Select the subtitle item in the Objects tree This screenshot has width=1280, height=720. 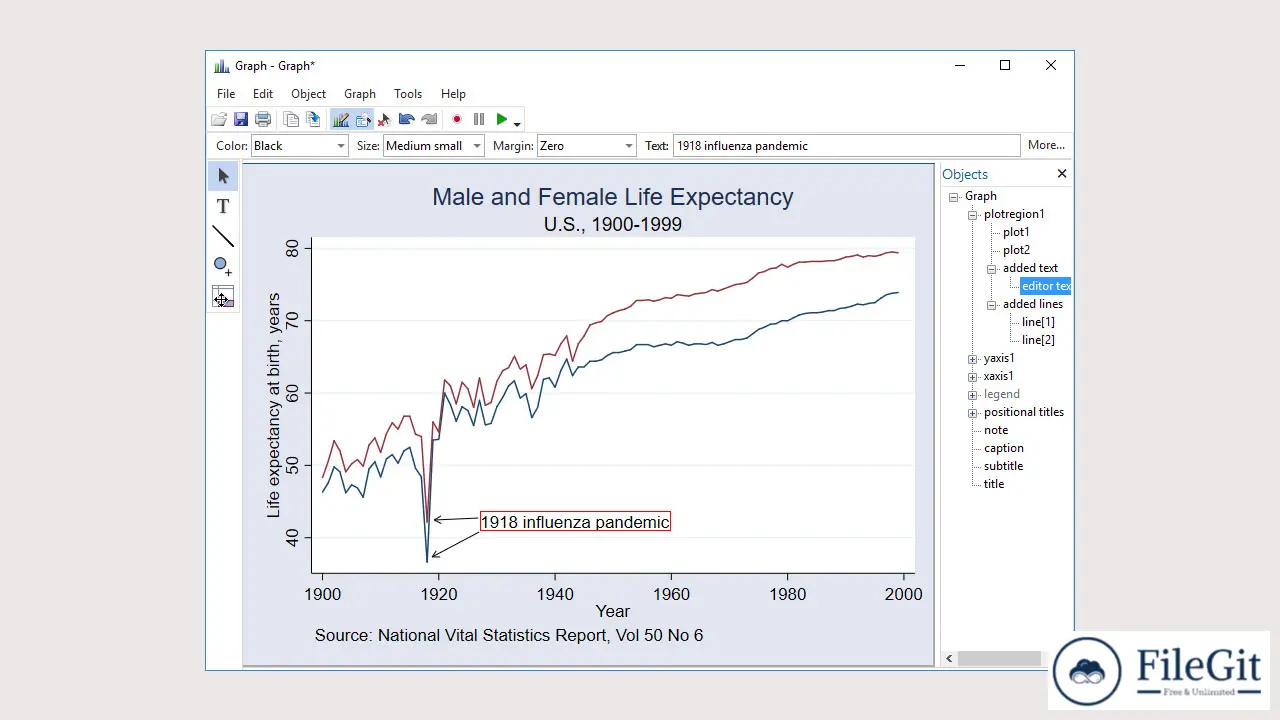1003,466
